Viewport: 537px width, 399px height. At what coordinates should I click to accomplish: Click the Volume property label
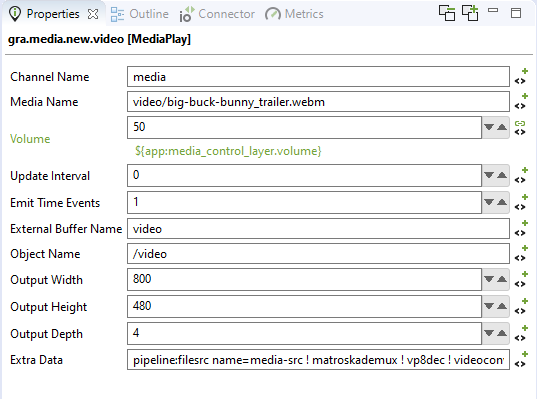coord(30,139)
